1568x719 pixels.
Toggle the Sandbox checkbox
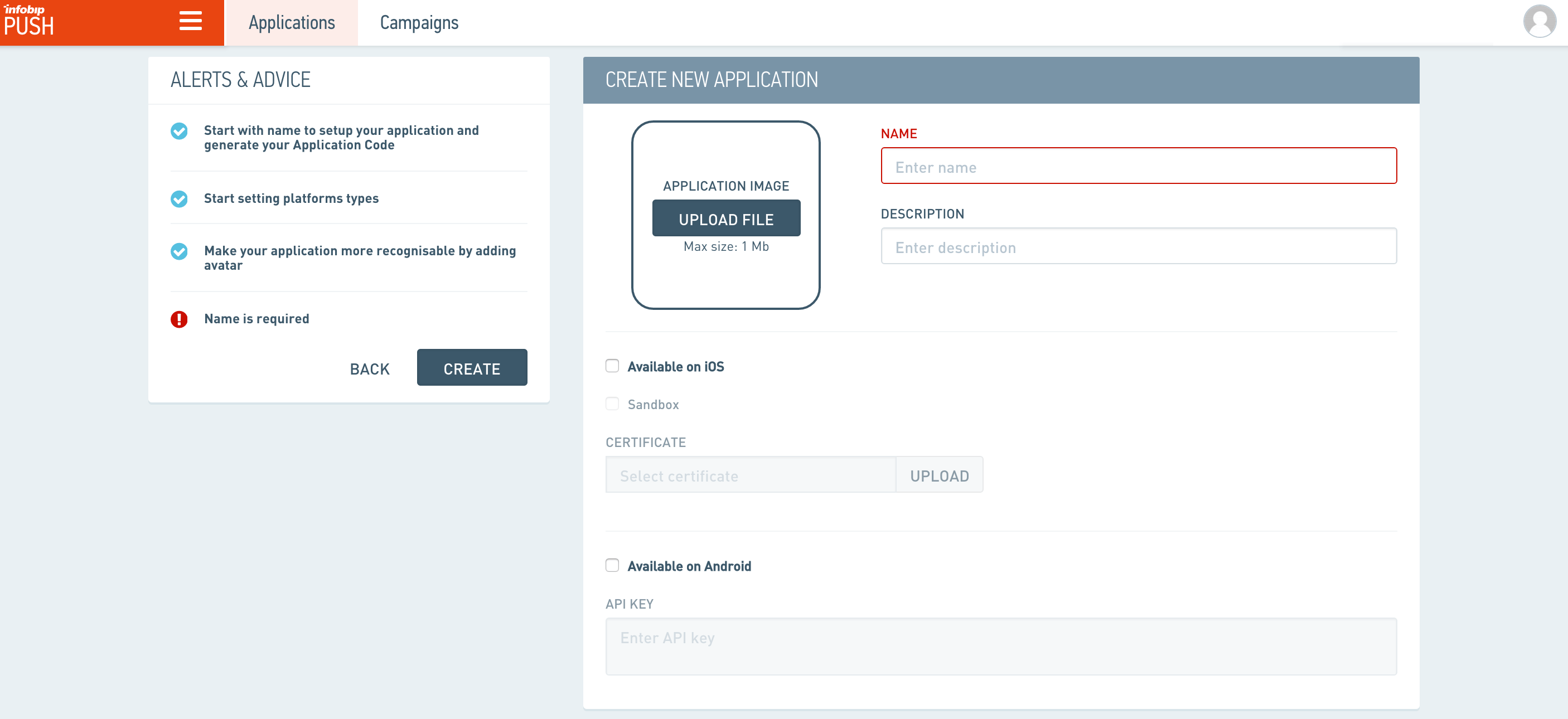612,404
